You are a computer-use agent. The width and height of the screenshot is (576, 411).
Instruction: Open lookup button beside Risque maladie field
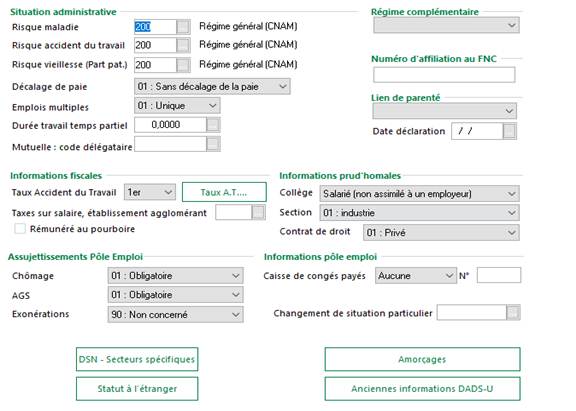(x=183, y=27)
